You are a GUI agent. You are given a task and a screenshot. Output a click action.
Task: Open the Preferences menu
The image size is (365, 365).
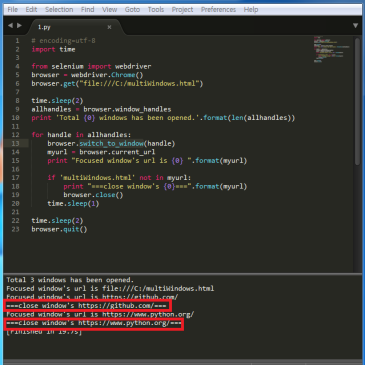click(x=218, y=10)
